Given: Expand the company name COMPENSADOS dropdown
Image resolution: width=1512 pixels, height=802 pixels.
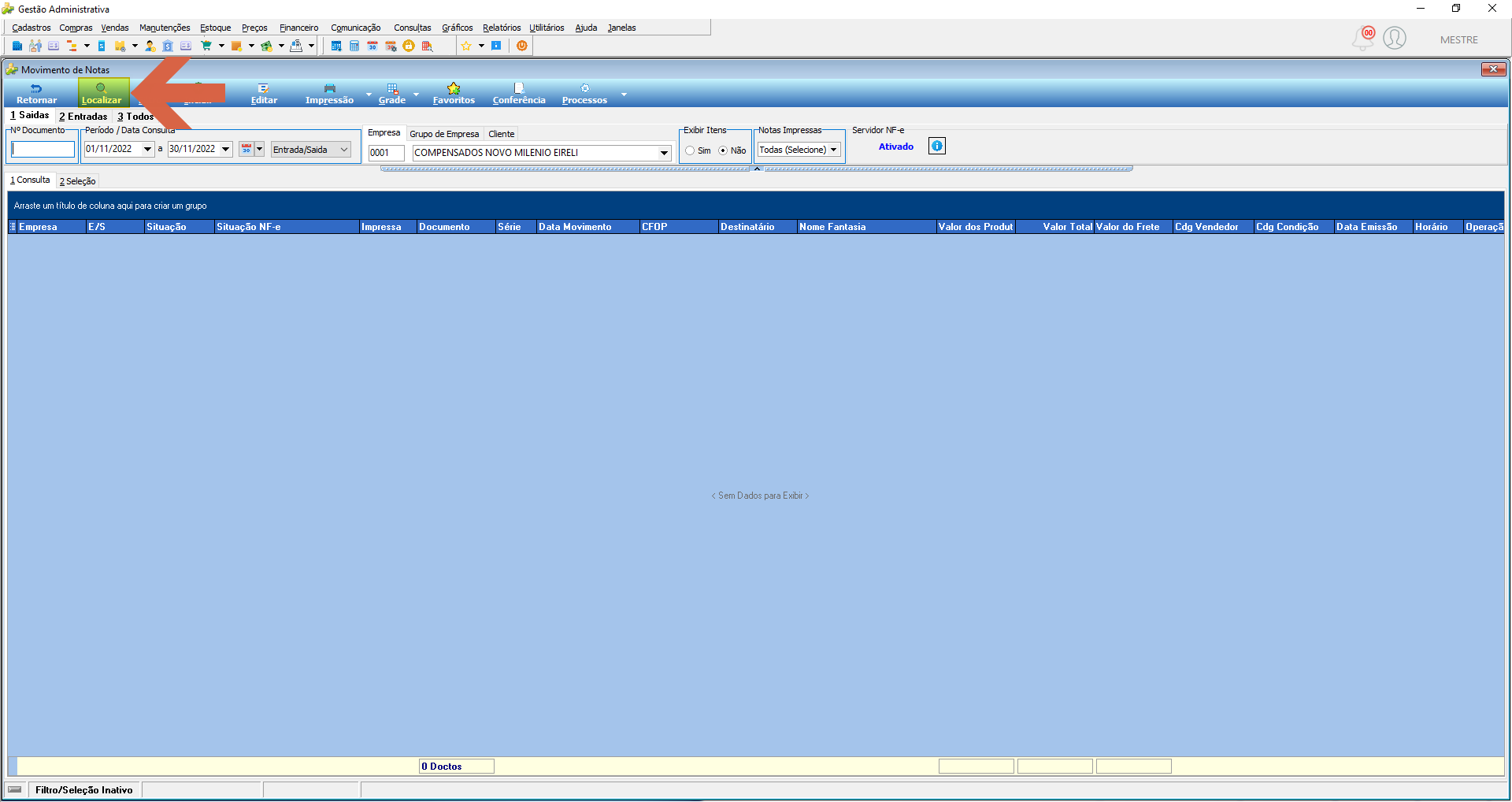Looking at the screenshot, I should [664, 153].
